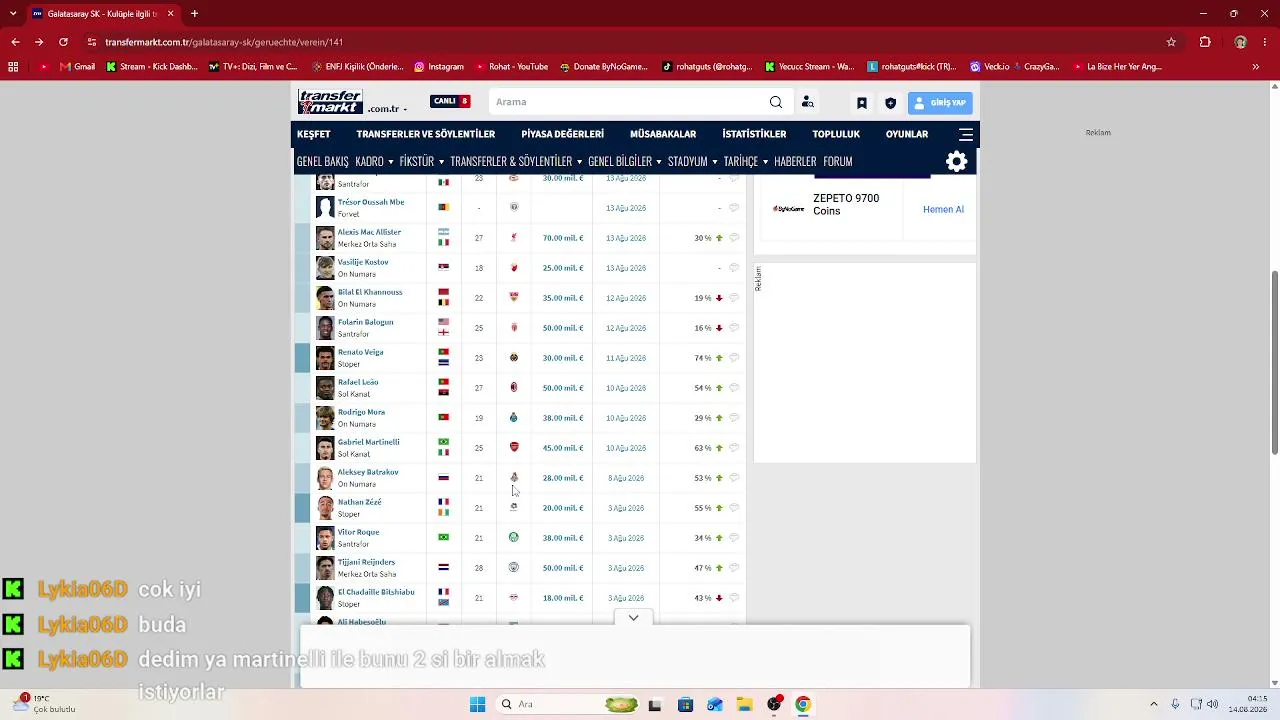Screen dimensions: 1280x720
Task: Open Gabriel Martinelli player link
Action: coord(368,442)
